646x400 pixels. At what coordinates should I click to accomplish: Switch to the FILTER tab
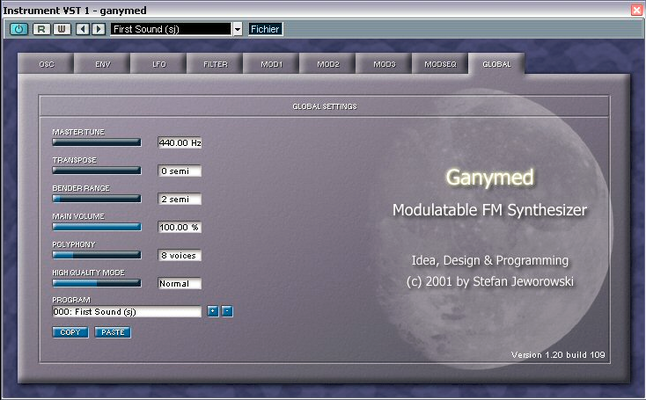[x=215, y=64]
